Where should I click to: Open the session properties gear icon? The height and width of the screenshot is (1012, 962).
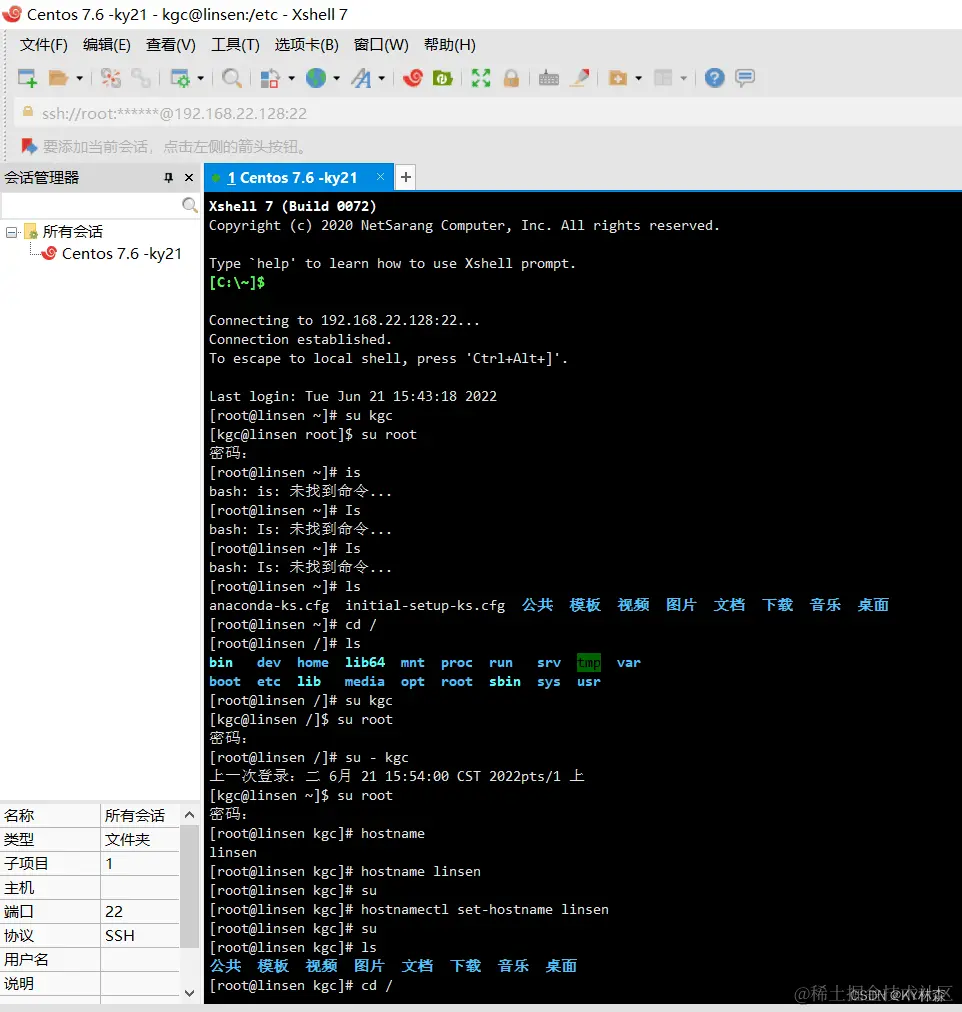click(x=180, y=78)
